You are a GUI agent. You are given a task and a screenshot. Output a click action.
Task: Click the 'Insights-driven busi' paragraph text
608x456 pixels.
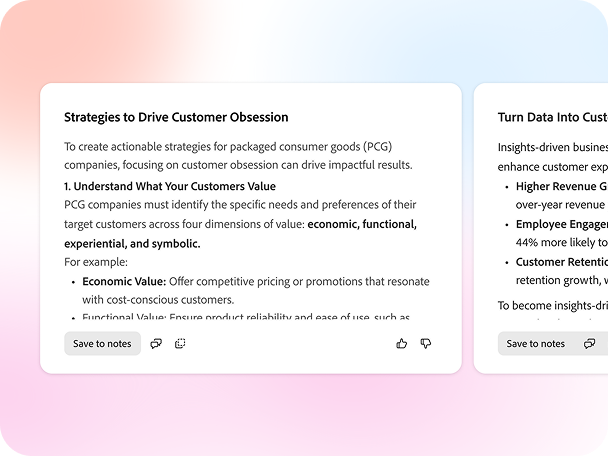click(552, 146)
